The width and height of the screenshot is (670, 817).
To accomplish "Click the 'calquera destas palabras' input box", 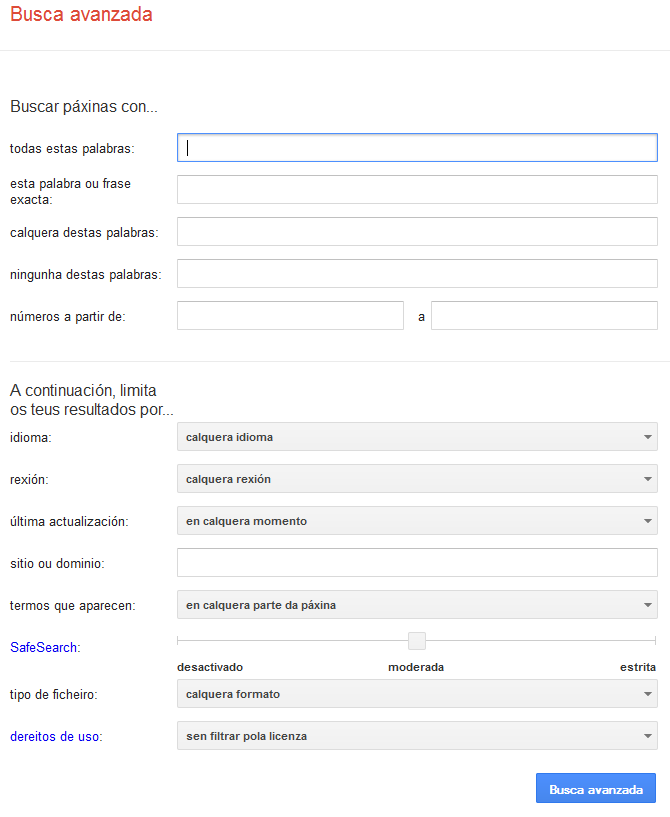I will pos(417,232).
